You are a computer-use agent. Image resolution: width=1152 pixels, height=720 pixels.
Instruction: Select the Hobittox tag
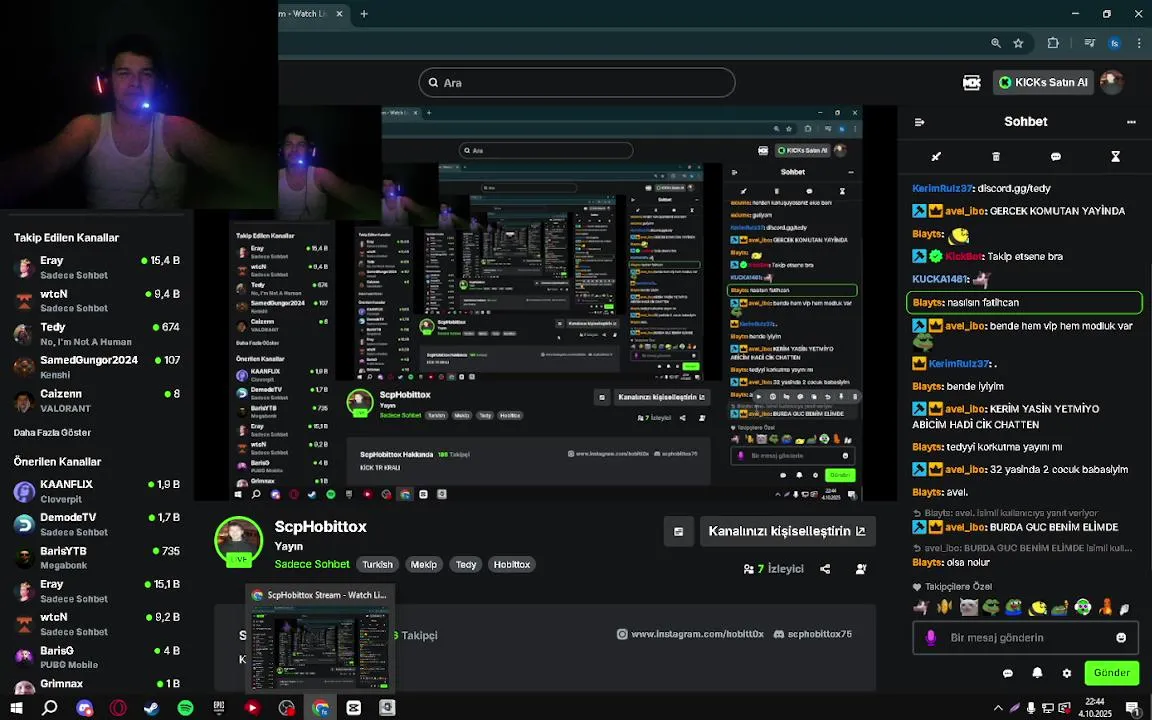point(512,564)
